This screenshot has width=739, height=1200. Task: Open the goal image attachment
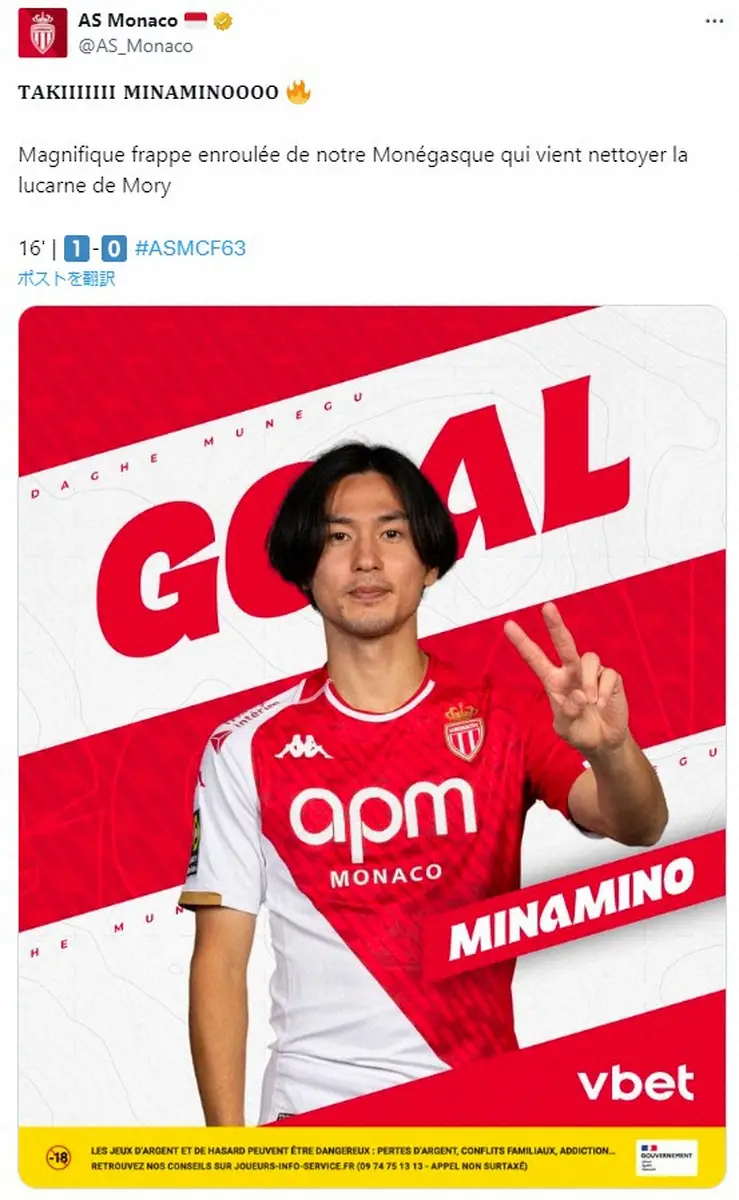point(372,746)
